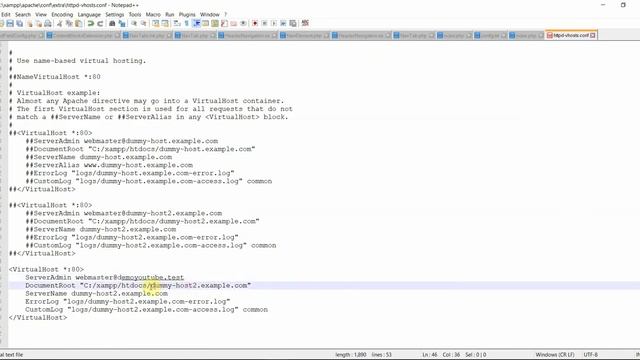
Task: Open the Tools menu
Action: (x=135, y=14)
